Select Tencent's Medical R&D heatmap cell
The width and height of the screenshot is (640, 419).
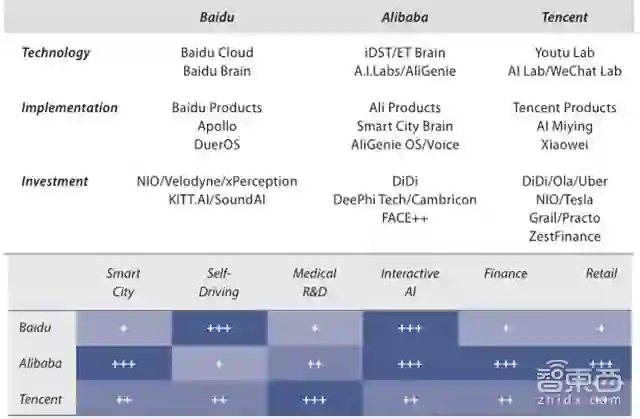point(314,400)
